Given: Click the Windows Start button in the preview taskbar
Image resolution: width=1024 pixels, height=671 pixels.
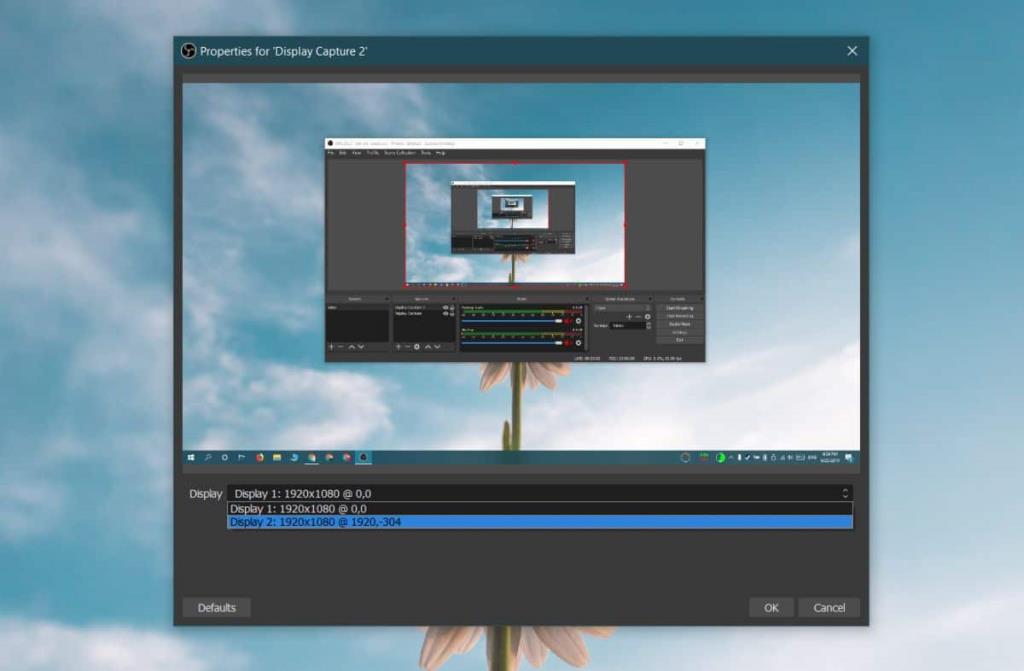Looking at the screenshot, I should click(189, 458).
